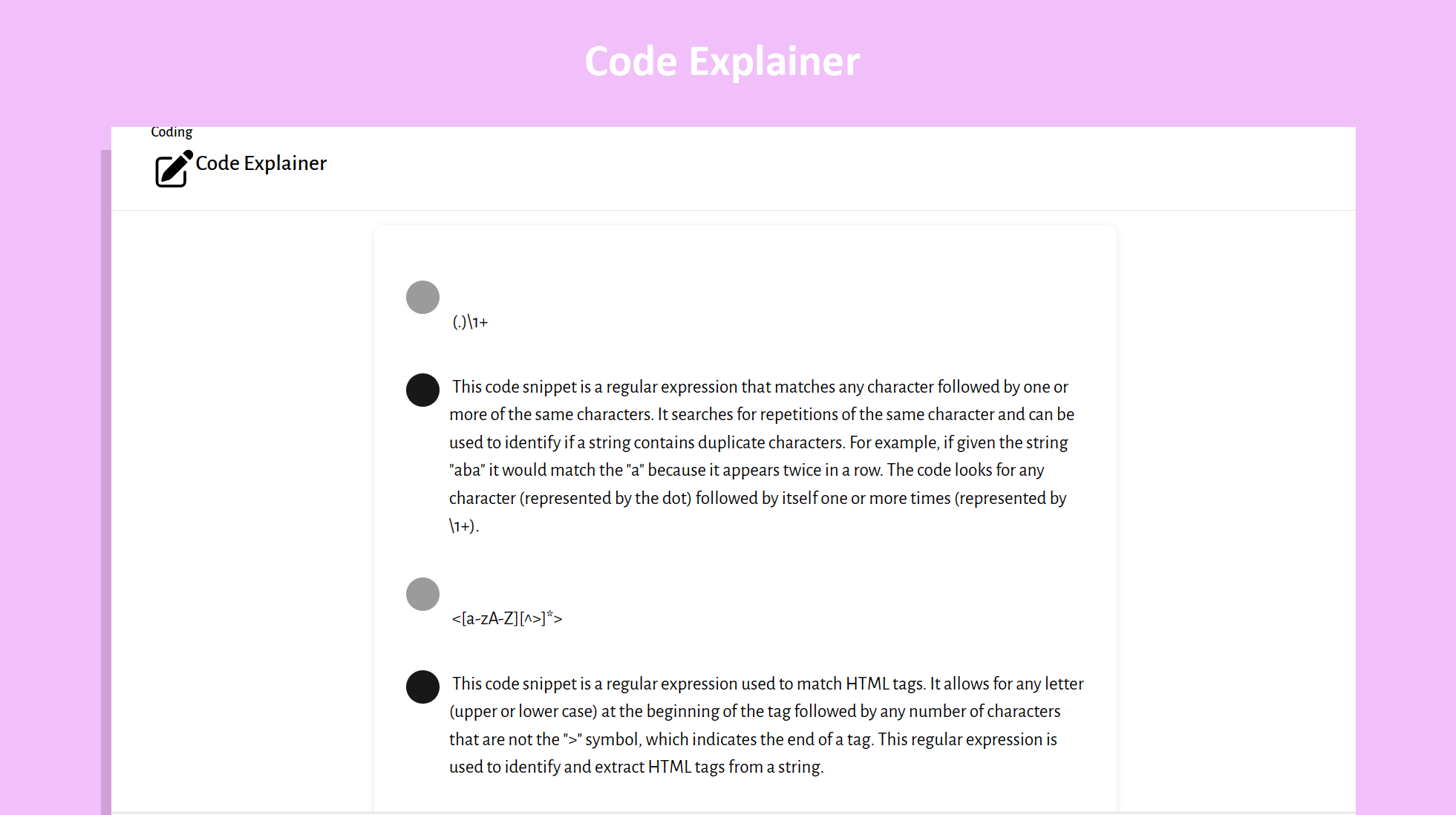Click the black avatar beside the HTML tags explanation

422,687
